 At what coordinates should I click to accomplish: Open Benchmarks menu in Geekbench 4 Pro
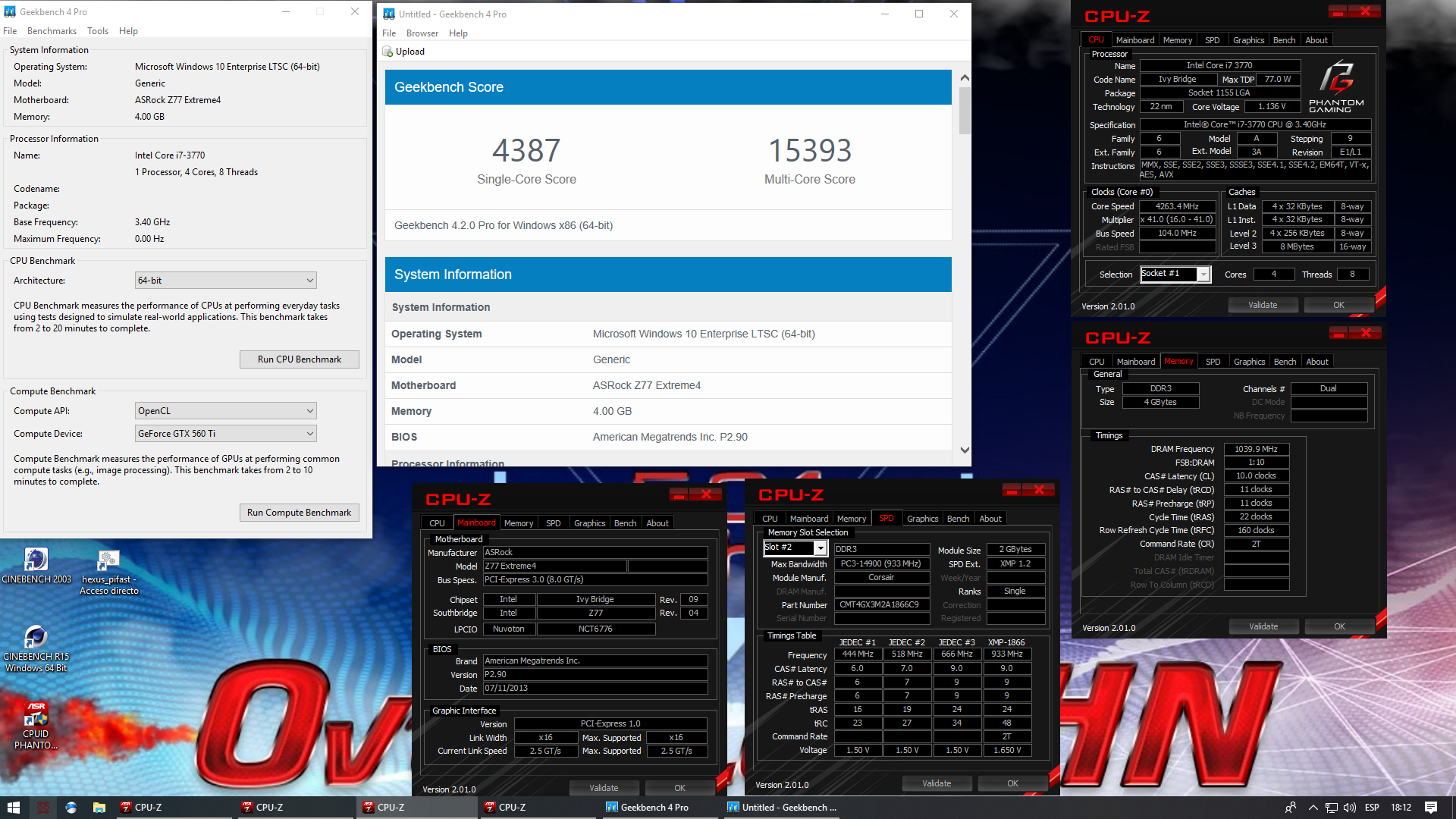click(52, 31)
